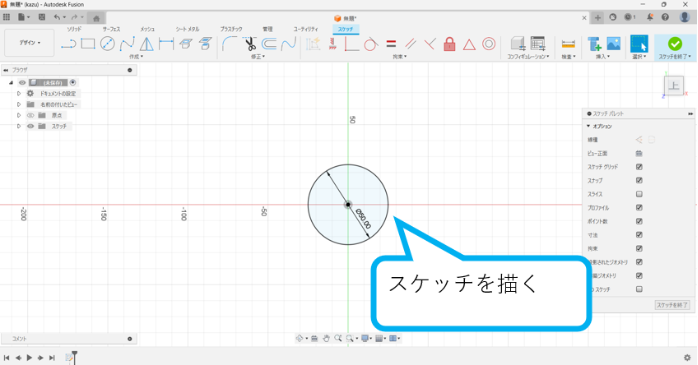Image resolution: width=698 pixels, height=365 pixels.
Task: Open the data panel grid icon
Action: pyautogui.click(x=6, y=17)
